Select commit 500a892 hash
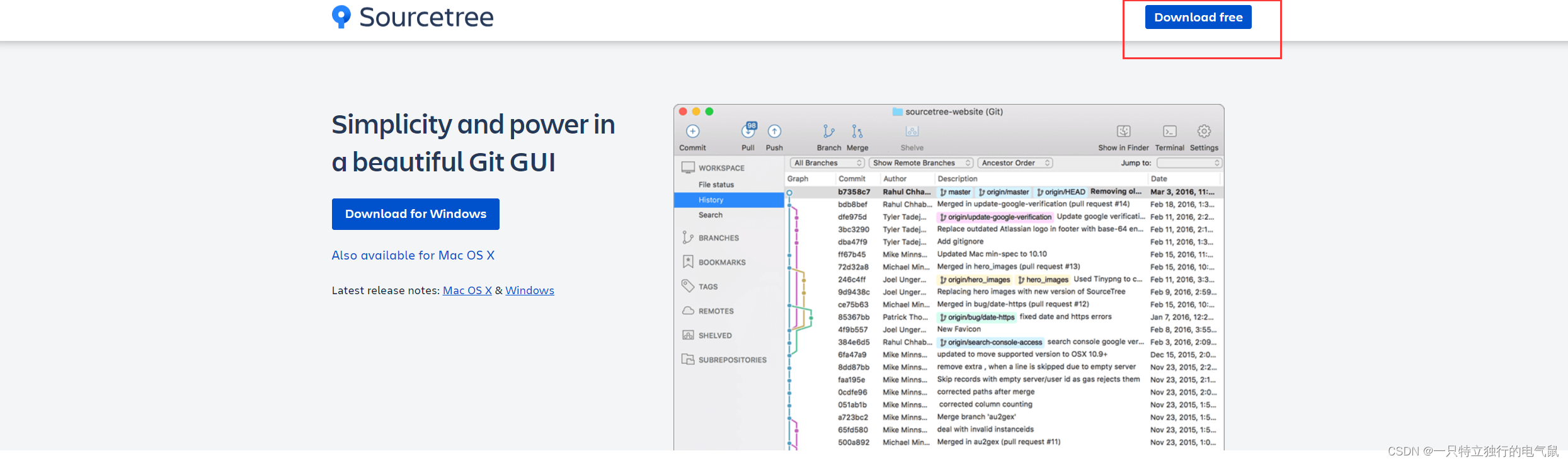Image resolution: width=1568 pixels, height=463 pixels. tap(854, 442)
